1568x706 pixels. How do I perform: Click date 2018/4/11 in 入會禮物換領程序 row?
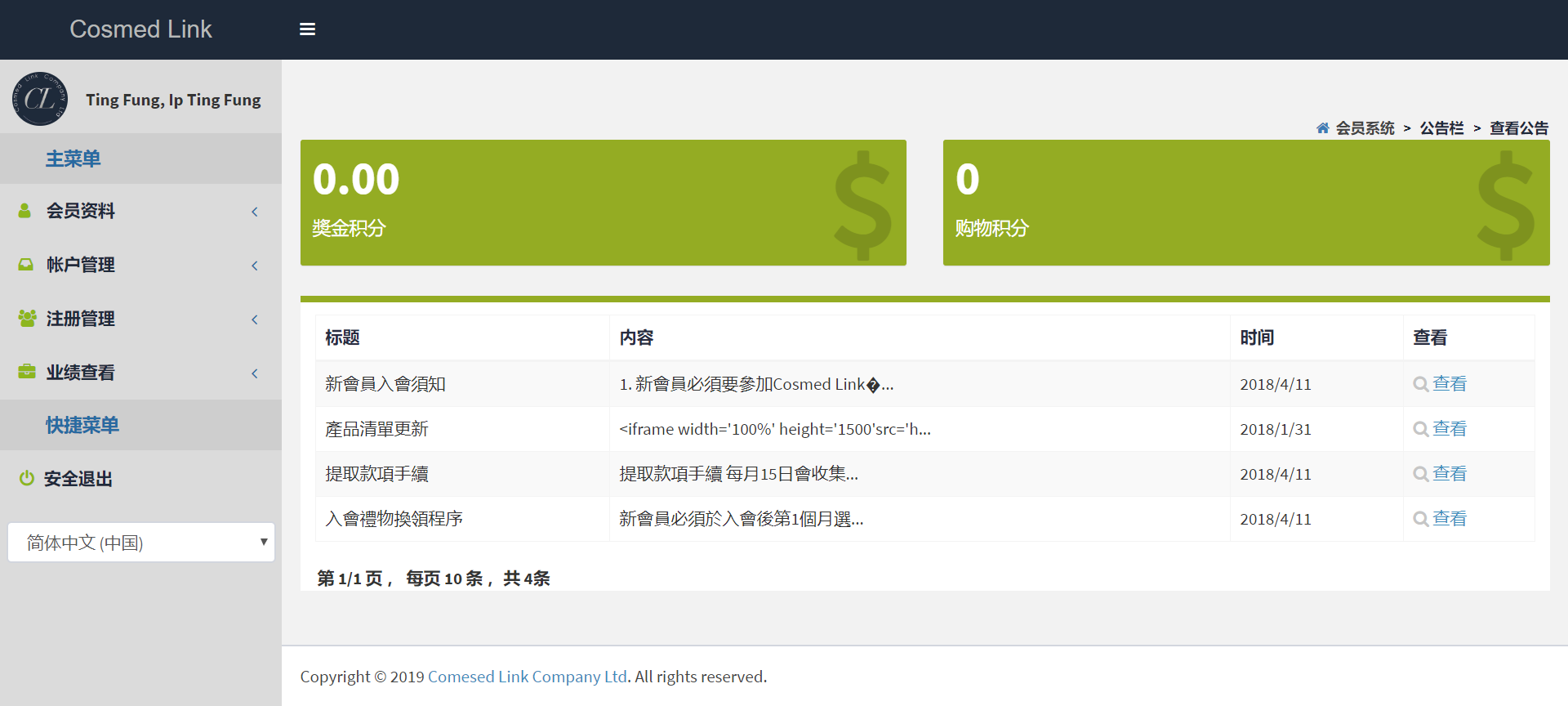[x=1276, y=519]
